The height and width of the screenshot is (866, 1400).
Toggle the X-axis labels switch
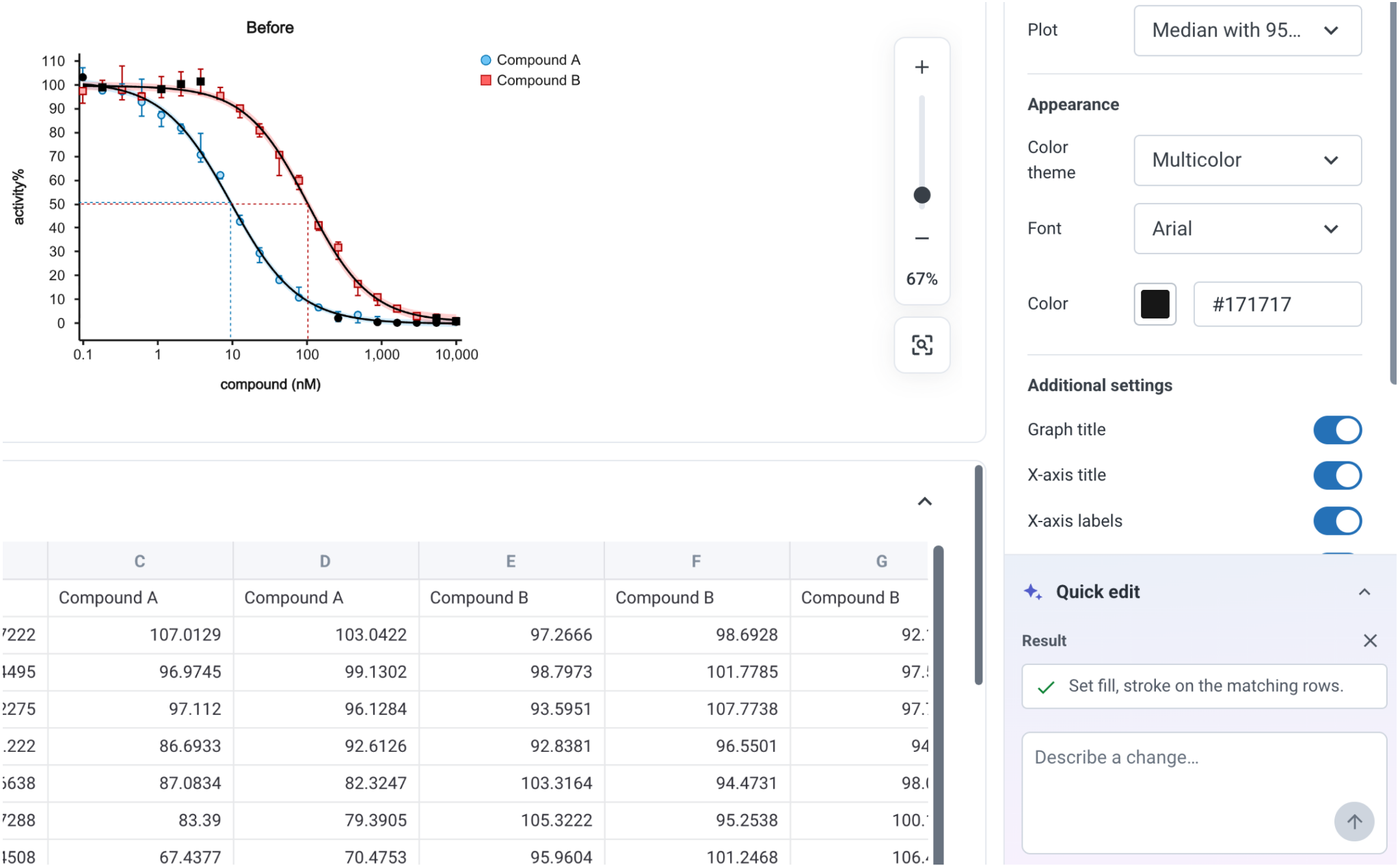click(x=1337, y=521)
